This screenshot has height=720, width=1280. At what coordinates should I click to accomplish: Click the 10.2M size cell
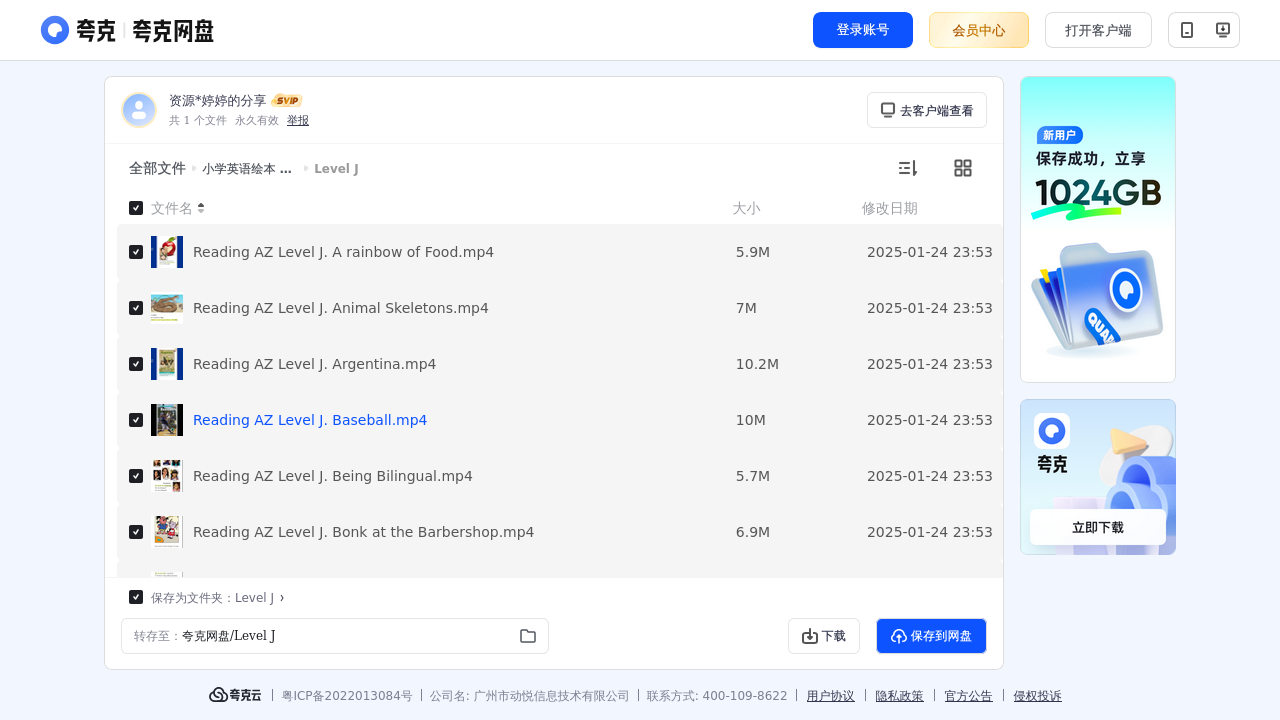point(757,364)
